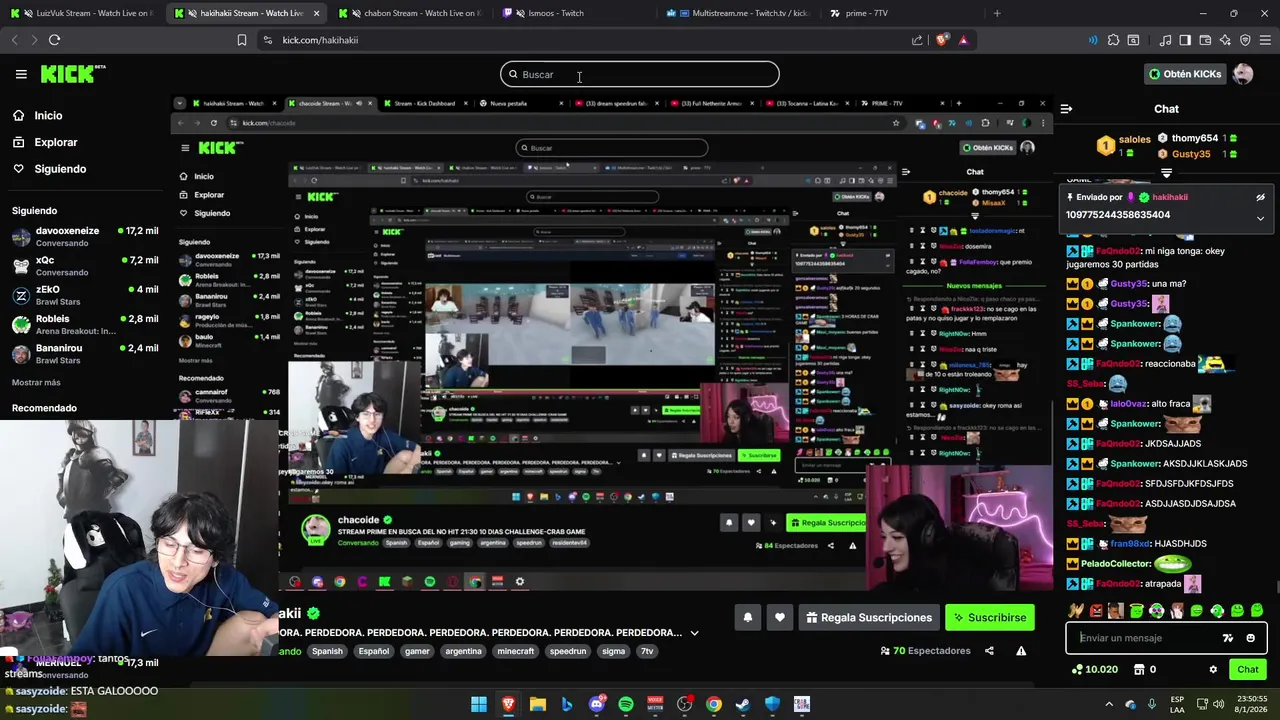Open File Explorer from taskbar

pos(538,705)
